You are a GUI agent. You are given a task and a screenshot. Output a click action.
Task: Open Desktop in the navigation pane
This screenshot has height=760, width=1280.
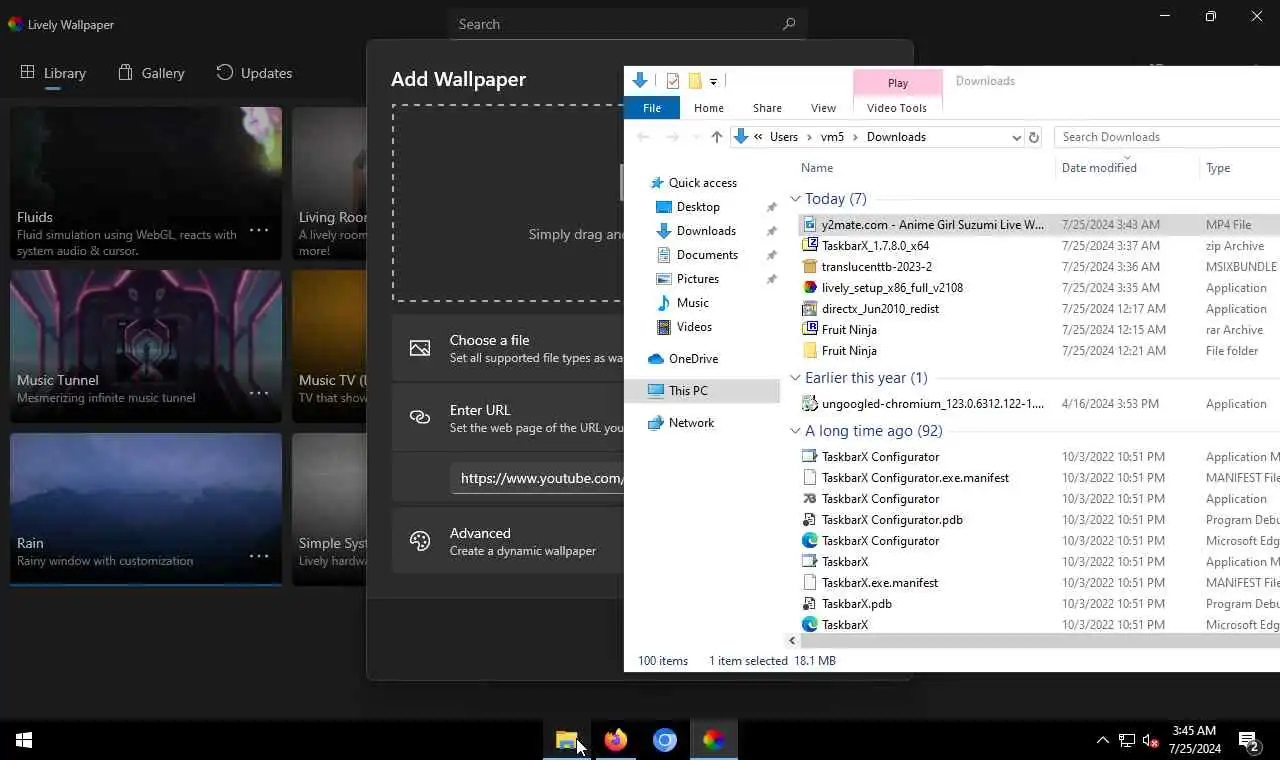point(698,207)
